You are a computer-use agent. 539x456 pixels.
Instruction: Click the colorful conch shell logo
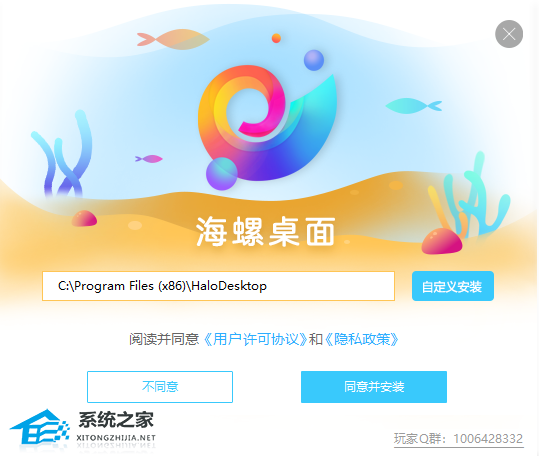[267, 123]
